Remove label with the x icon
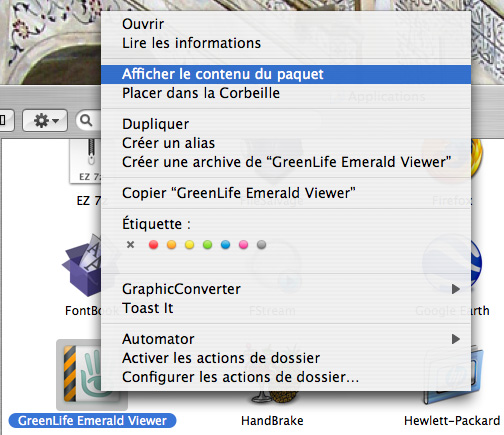This screenshot has width=504, height=435. 130,245
